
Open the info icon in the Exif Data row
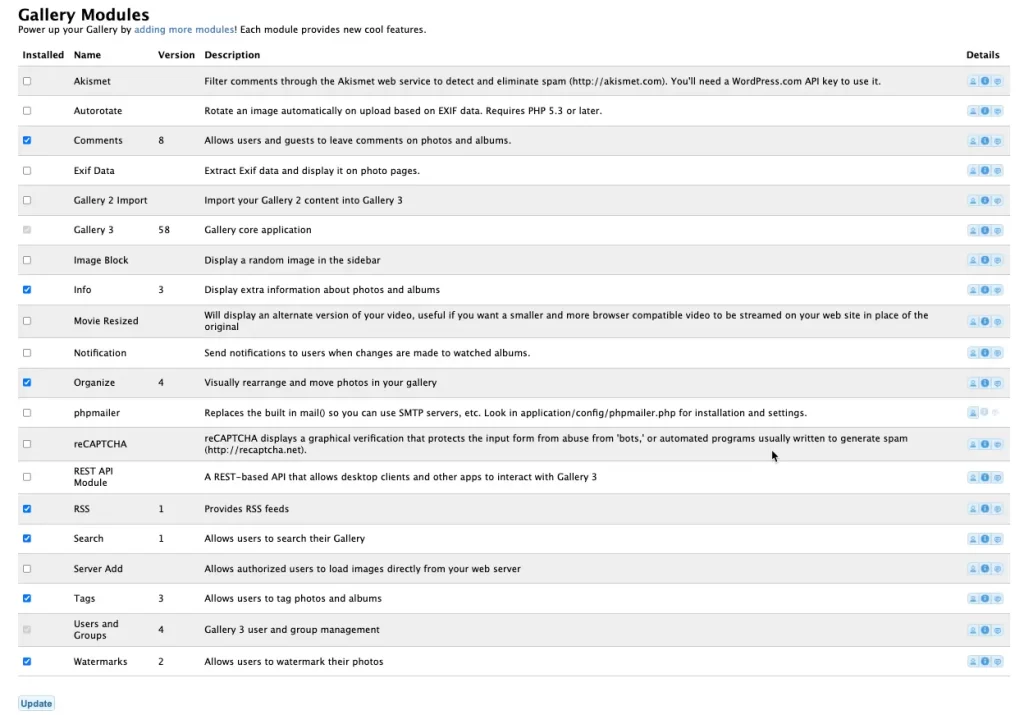[x=985, y=171]
